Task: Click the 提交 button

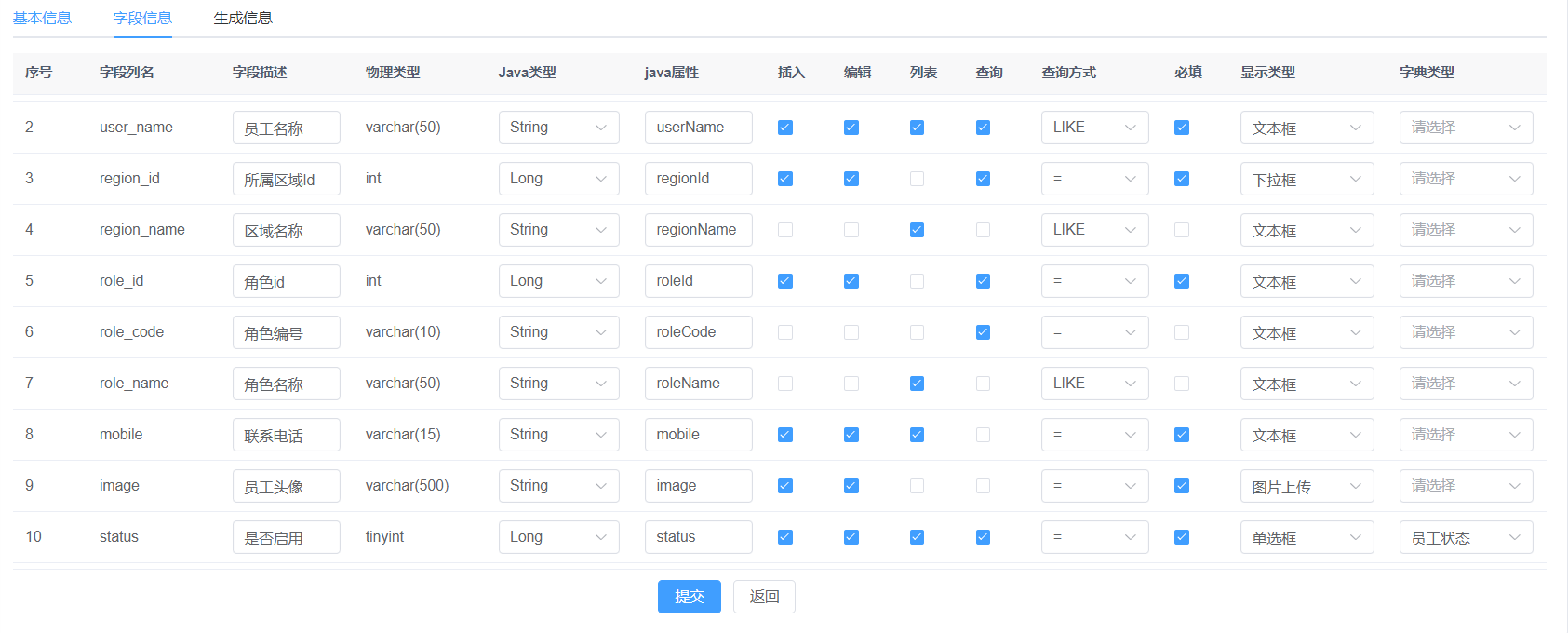Action: coord(690,597)
